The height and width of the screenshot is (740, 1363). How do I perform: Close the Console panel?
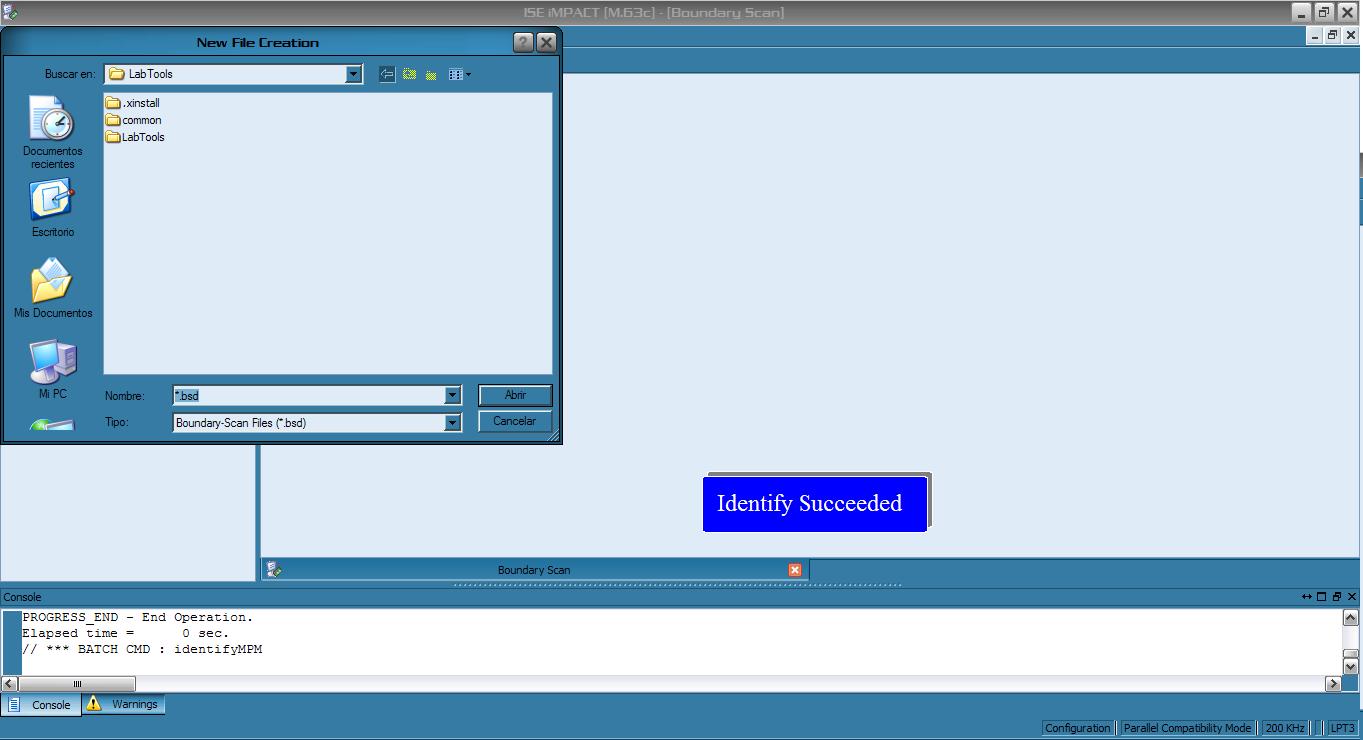click(x=1351, y=597)
